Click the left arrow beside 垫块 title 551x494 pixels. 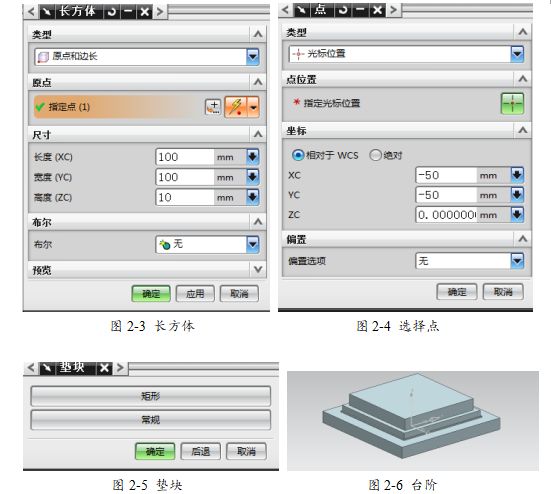point(31,368)
